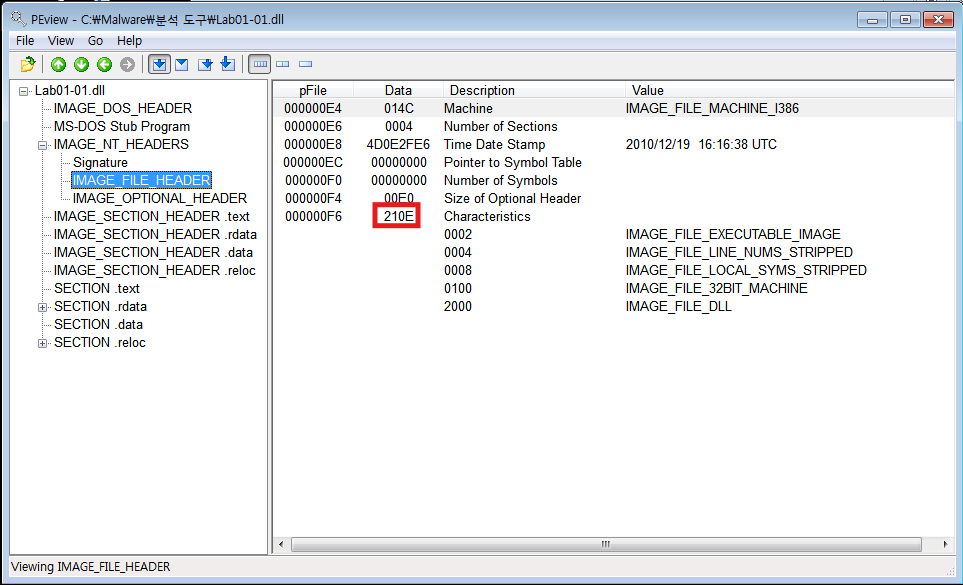This screenshot has height=585, width=963.
Task: Select IMAGE_SECTION_HEADER .data item
Action: coord(153,252)
